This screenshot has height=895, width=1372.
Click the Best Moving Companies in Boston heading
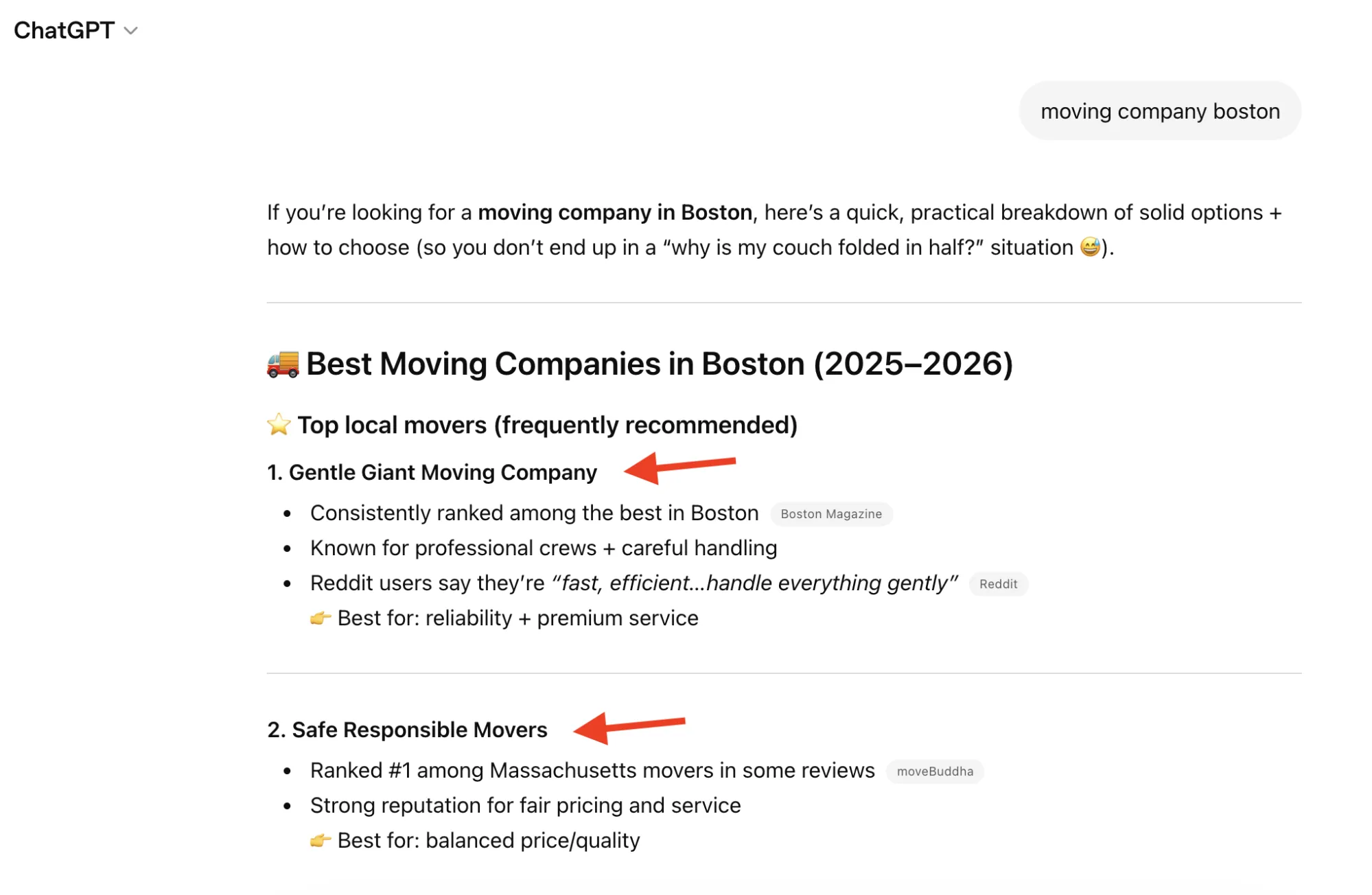(x=659, y=364)
